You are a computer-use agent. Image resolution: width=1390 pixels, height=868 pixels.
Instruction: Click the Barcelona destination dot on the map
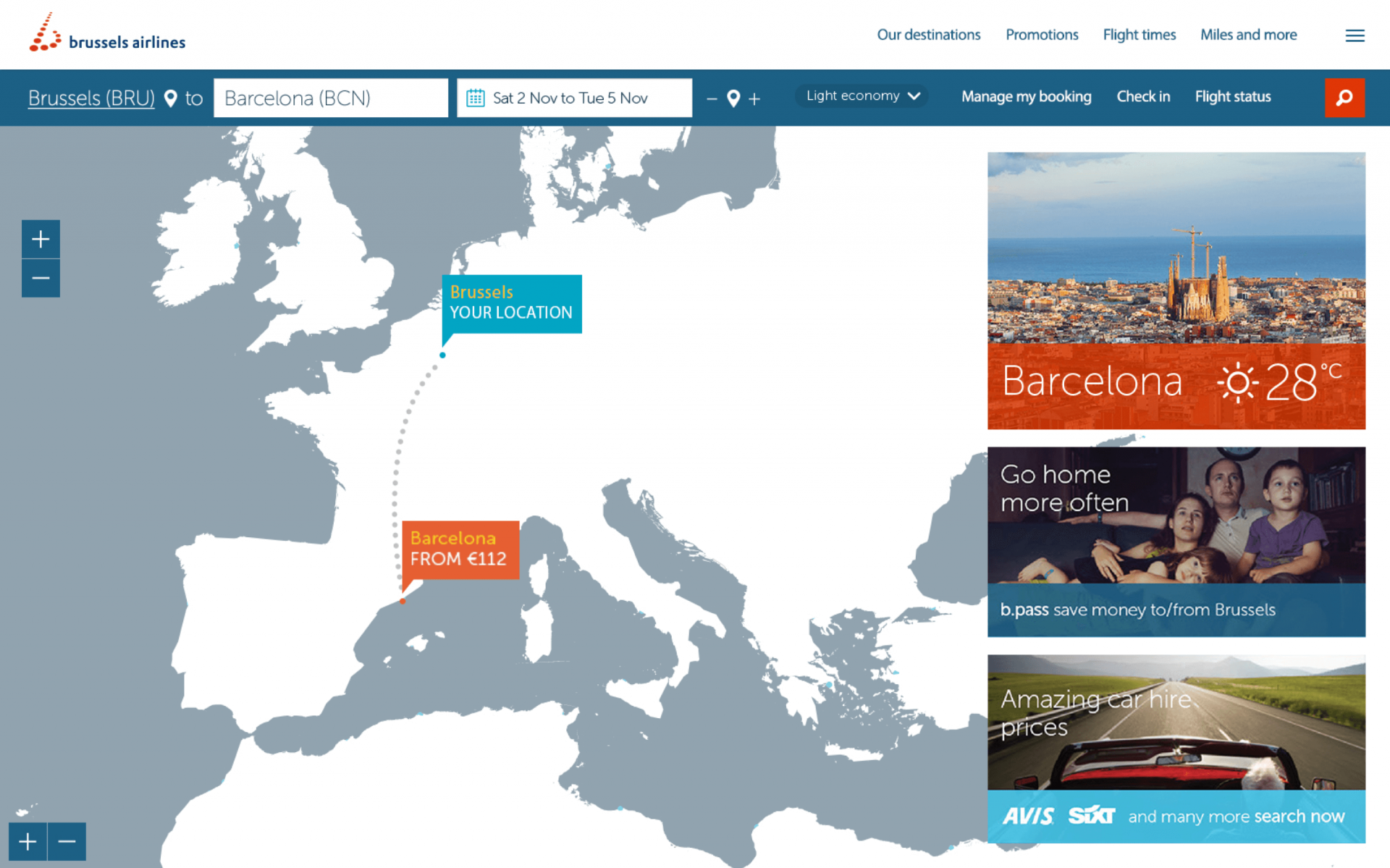[x=403, y=601]
